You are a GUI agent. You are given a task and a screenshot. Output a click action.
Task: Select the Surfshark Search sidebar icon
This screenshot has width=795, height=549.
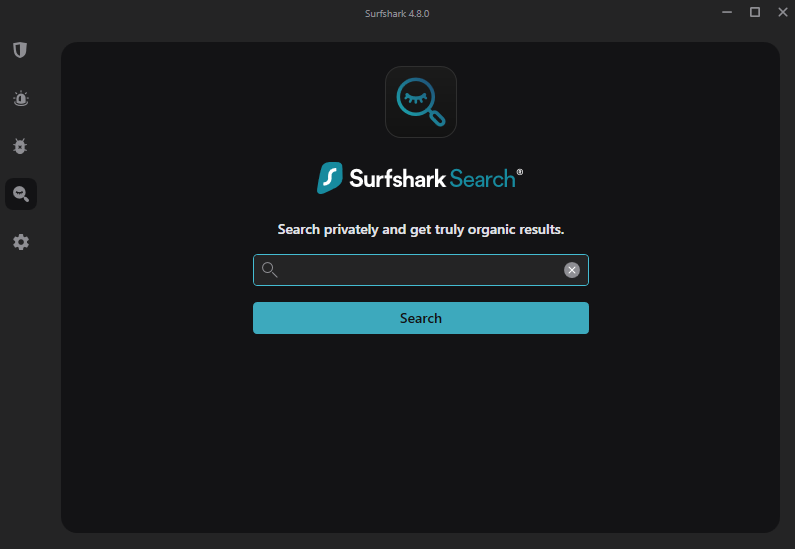[21, 194]
